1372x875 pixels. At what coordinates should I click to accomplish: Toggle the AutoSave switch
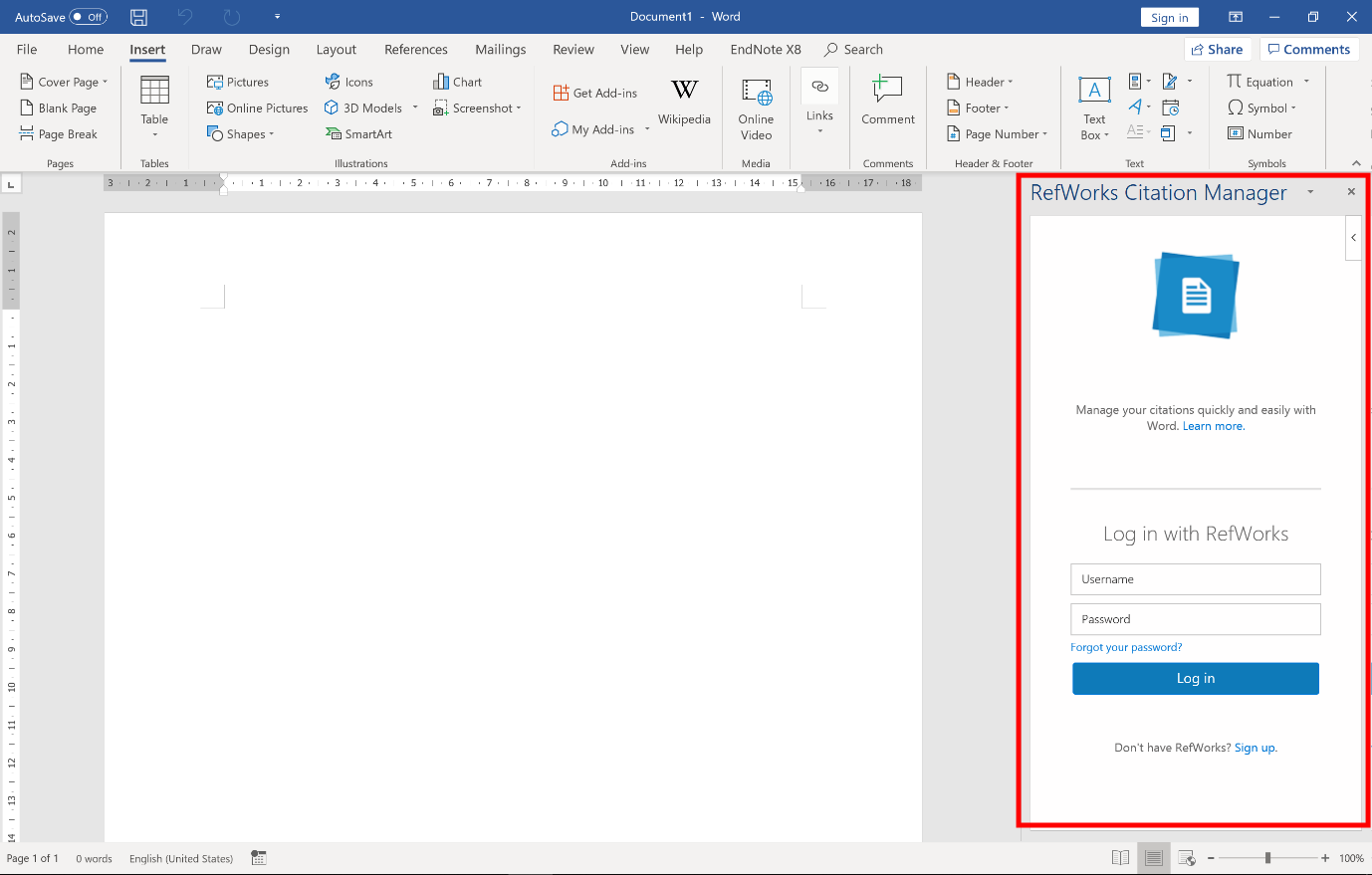pyautogui.click(x=88, y=17)
